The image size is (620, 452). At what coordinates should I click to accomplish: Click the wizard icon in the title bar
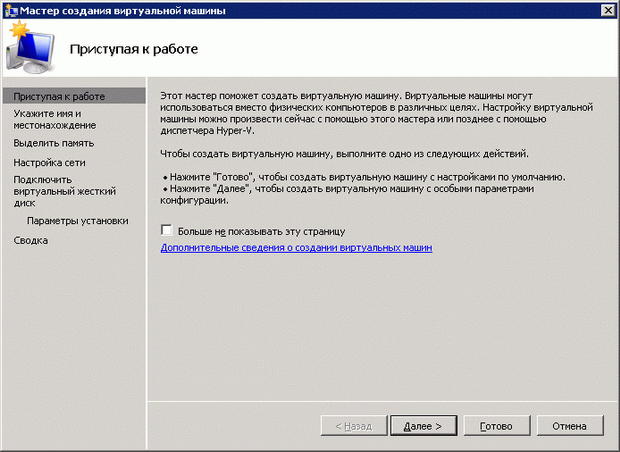pos(10,9)
